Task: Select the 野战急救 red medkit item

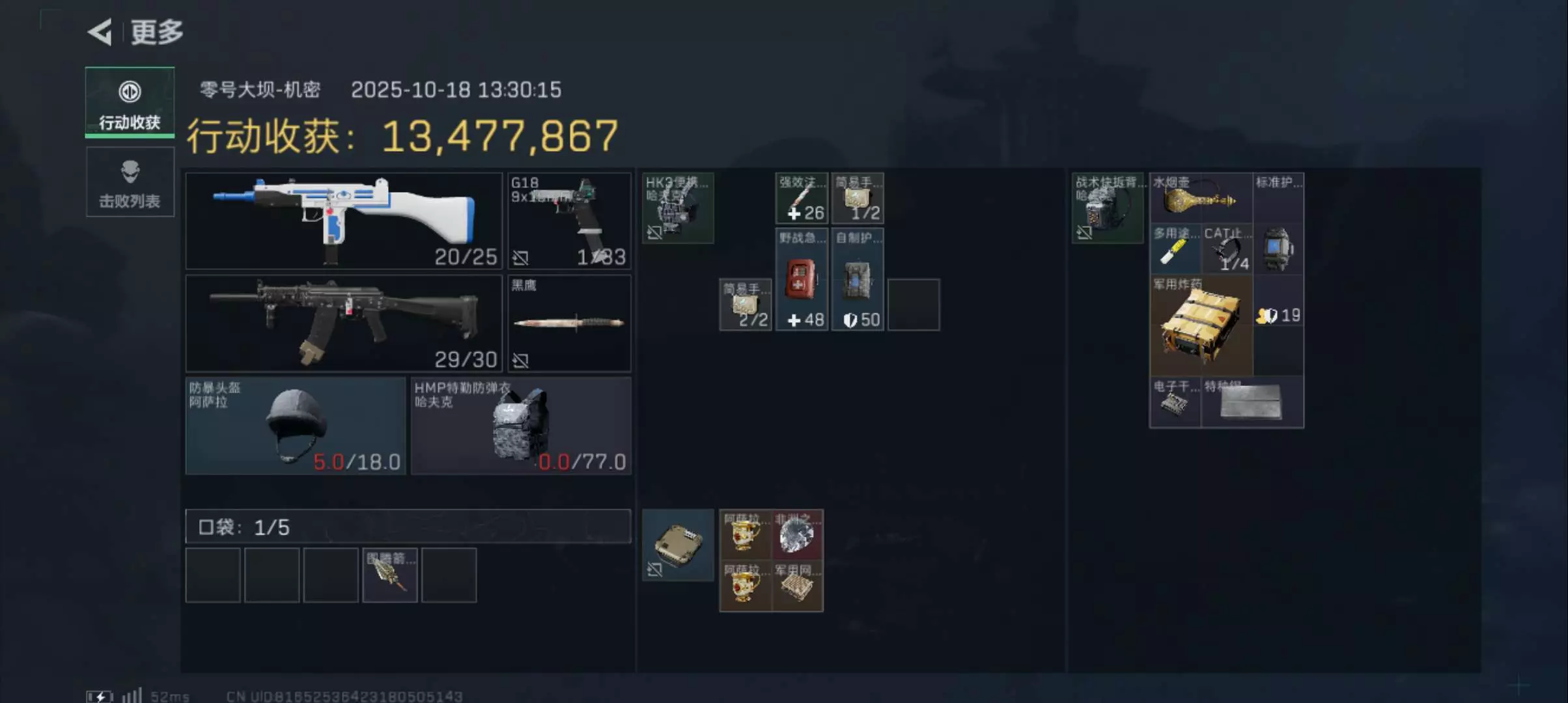Action: click(x=802, y=279)
